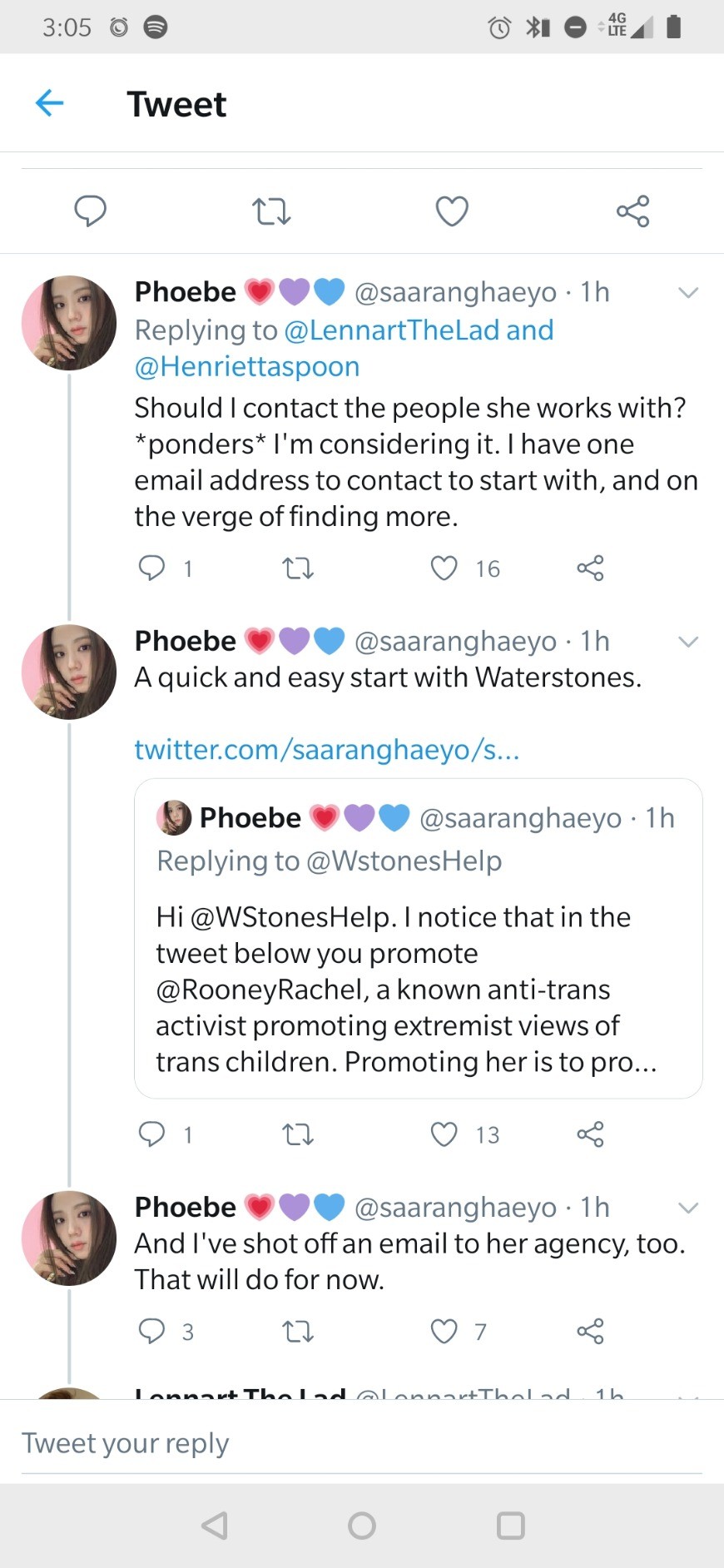Like the tweet with 16 likes
Image resolution: width=724 pixels, height=1568 pixels.
[444, 568]
